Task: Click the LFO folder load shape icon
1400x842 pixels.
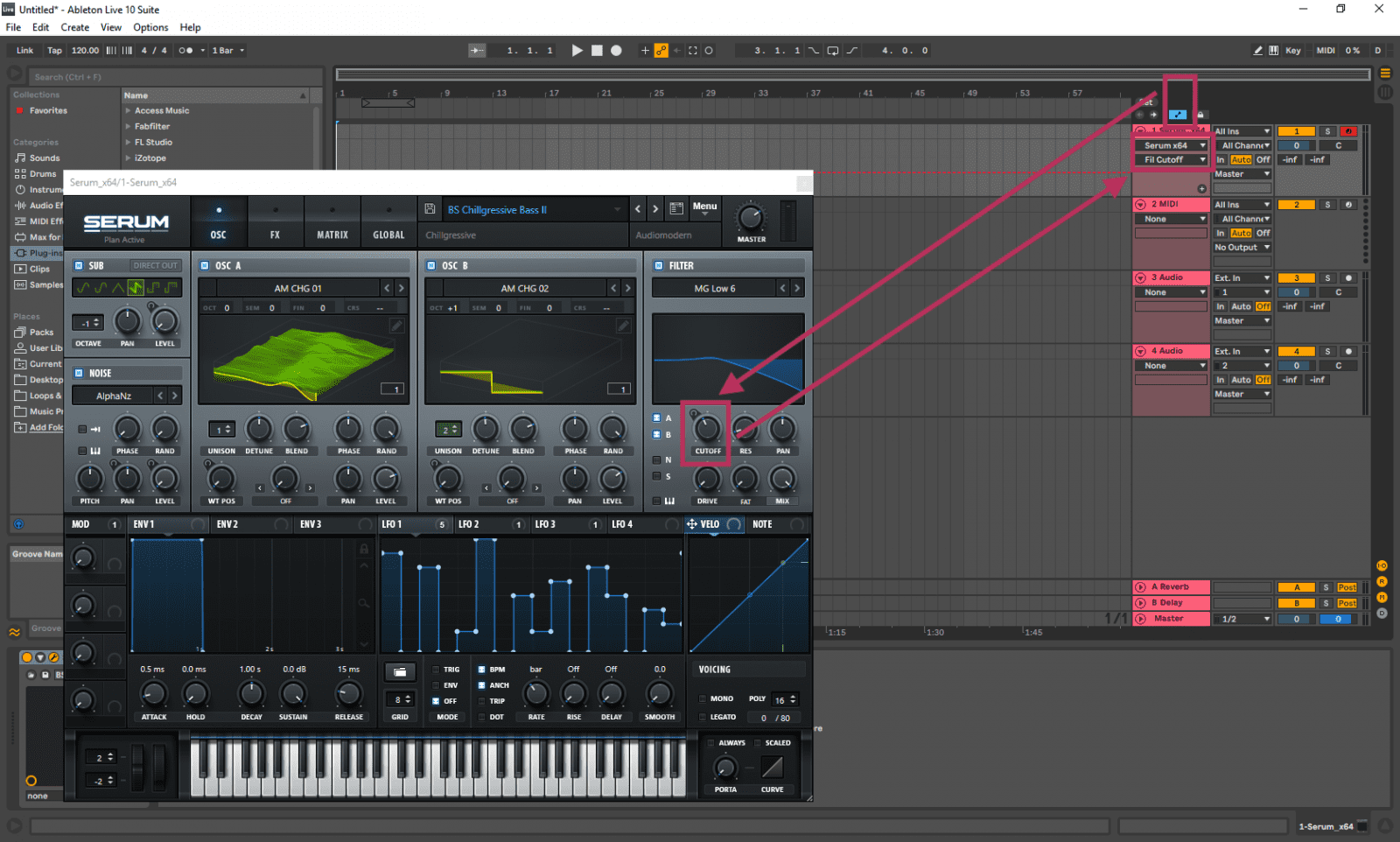Action: tap(400, 671)
